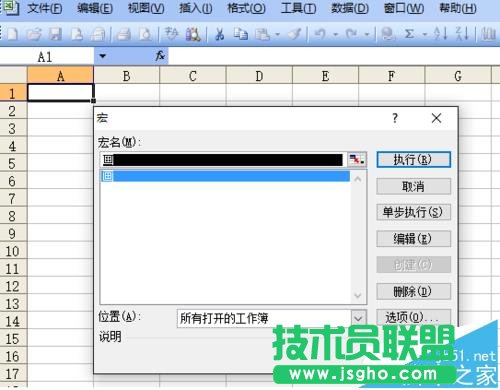Open the Undo history dropdown arrow

point(336,34)
